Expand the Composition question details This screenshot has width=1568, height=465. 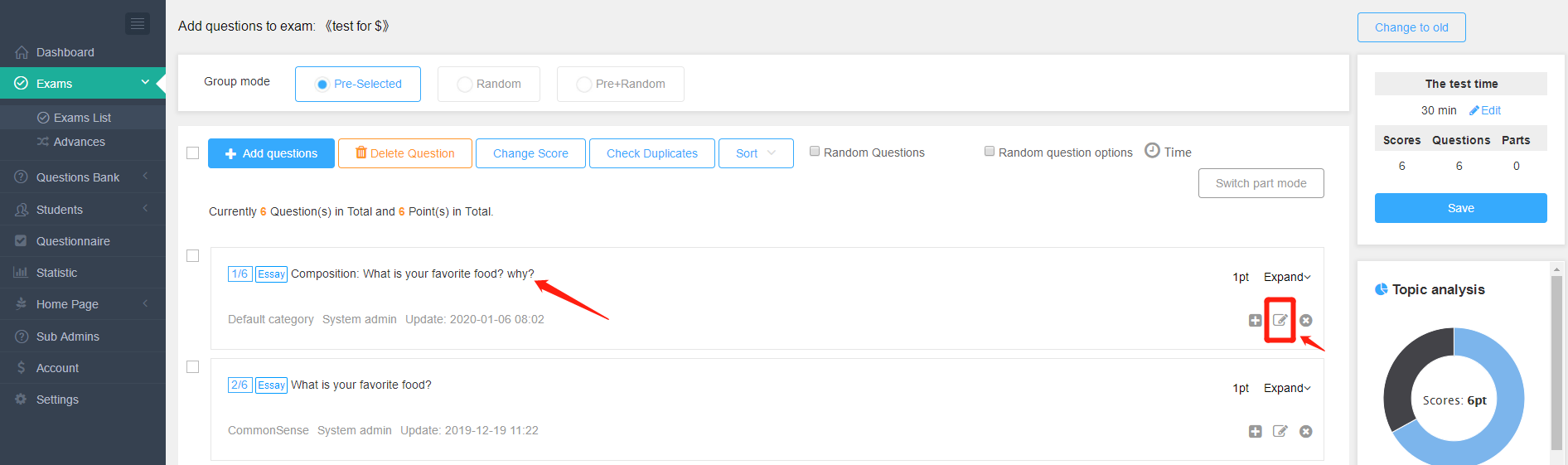tap(1287, 277)
